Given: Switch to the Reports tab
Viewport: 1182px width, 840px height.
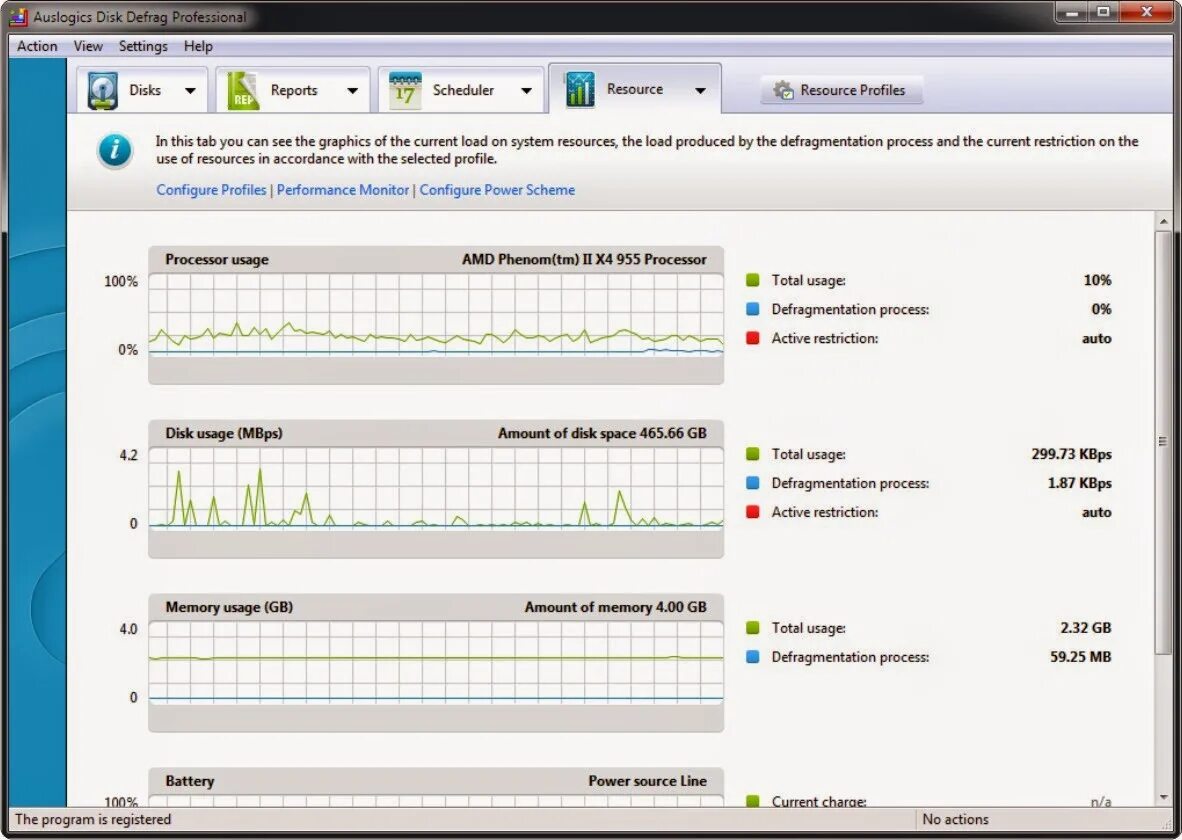Looking at the screenshot, I should pos(293,90).
